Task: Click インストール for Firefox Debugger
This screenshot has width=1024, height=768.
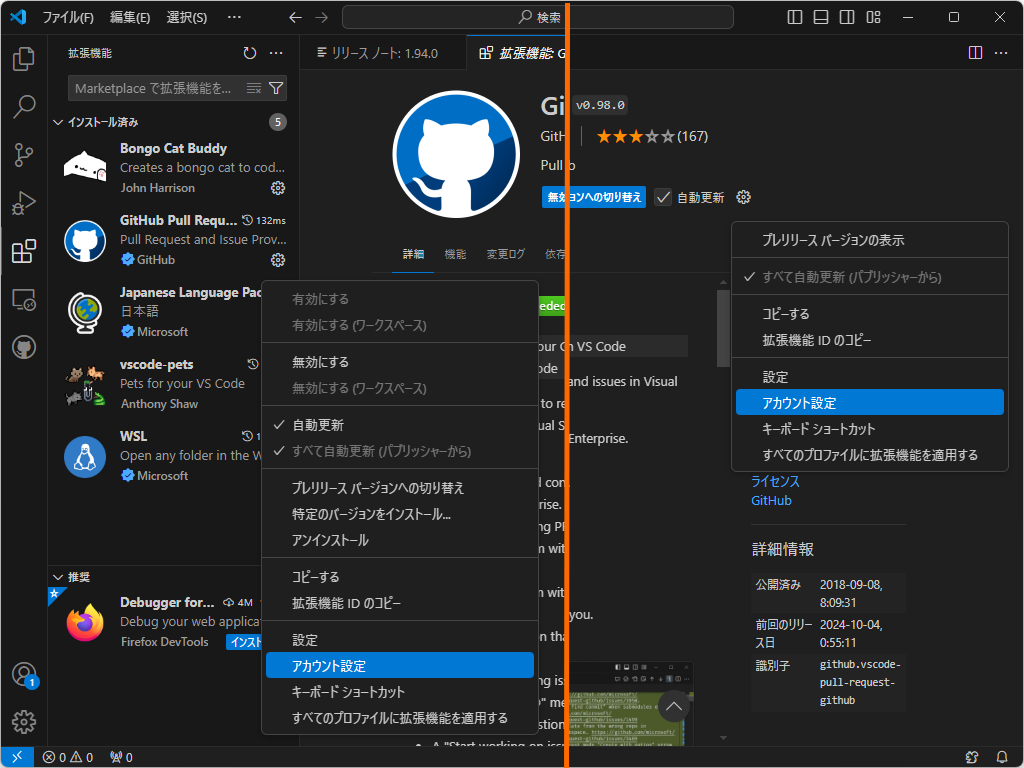Action: (244, 641)
